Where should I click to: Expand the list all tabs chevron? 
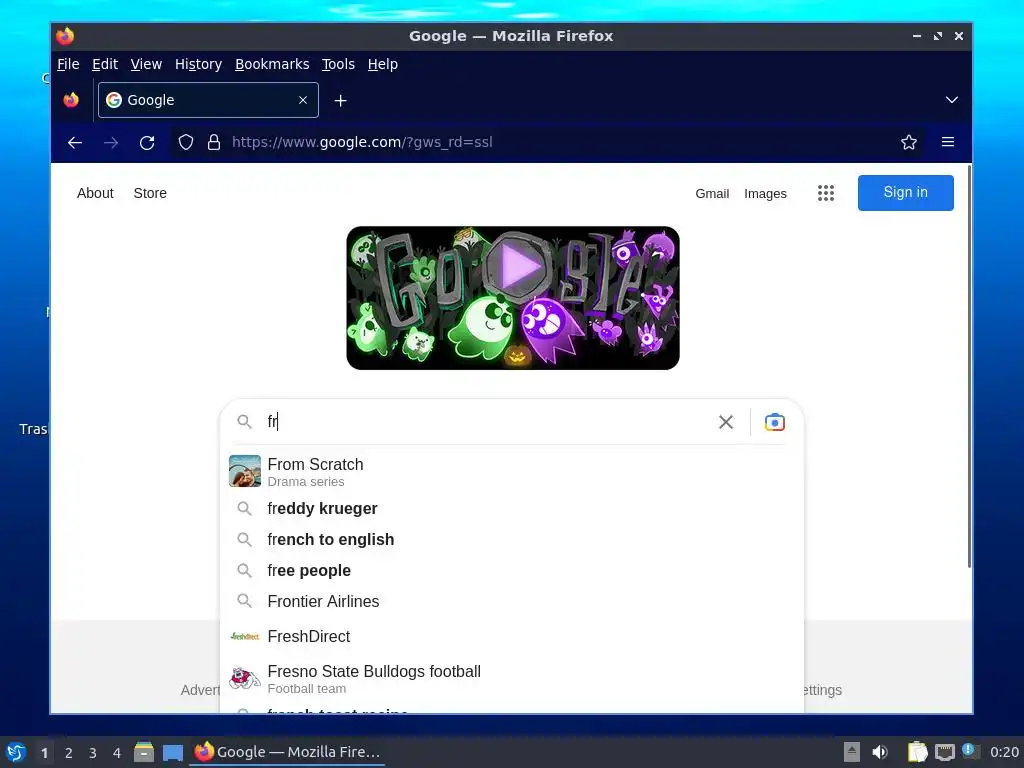coord(952,100)
